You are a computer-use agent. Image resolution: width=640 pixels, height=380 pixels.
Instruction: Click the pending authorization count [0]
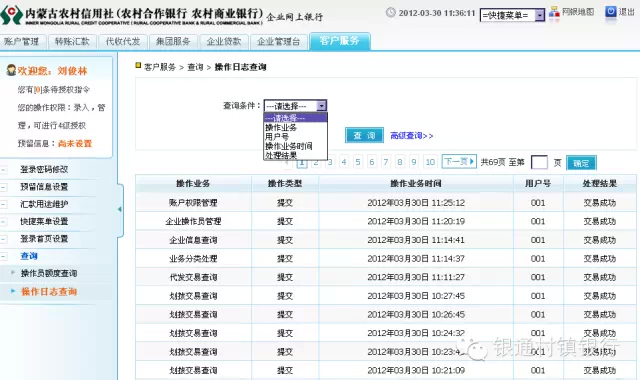[x=38, y=90]
